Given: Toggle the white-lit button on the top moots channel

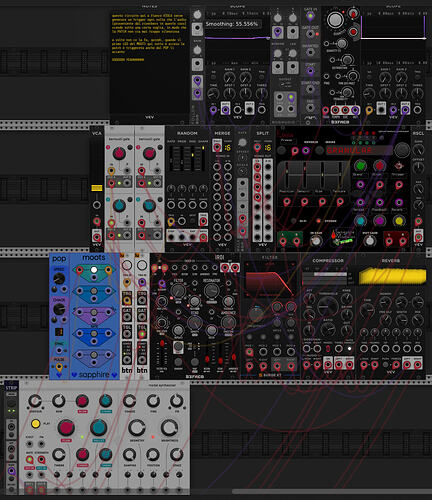Looking at the screenshot, I should click(94, 270).
